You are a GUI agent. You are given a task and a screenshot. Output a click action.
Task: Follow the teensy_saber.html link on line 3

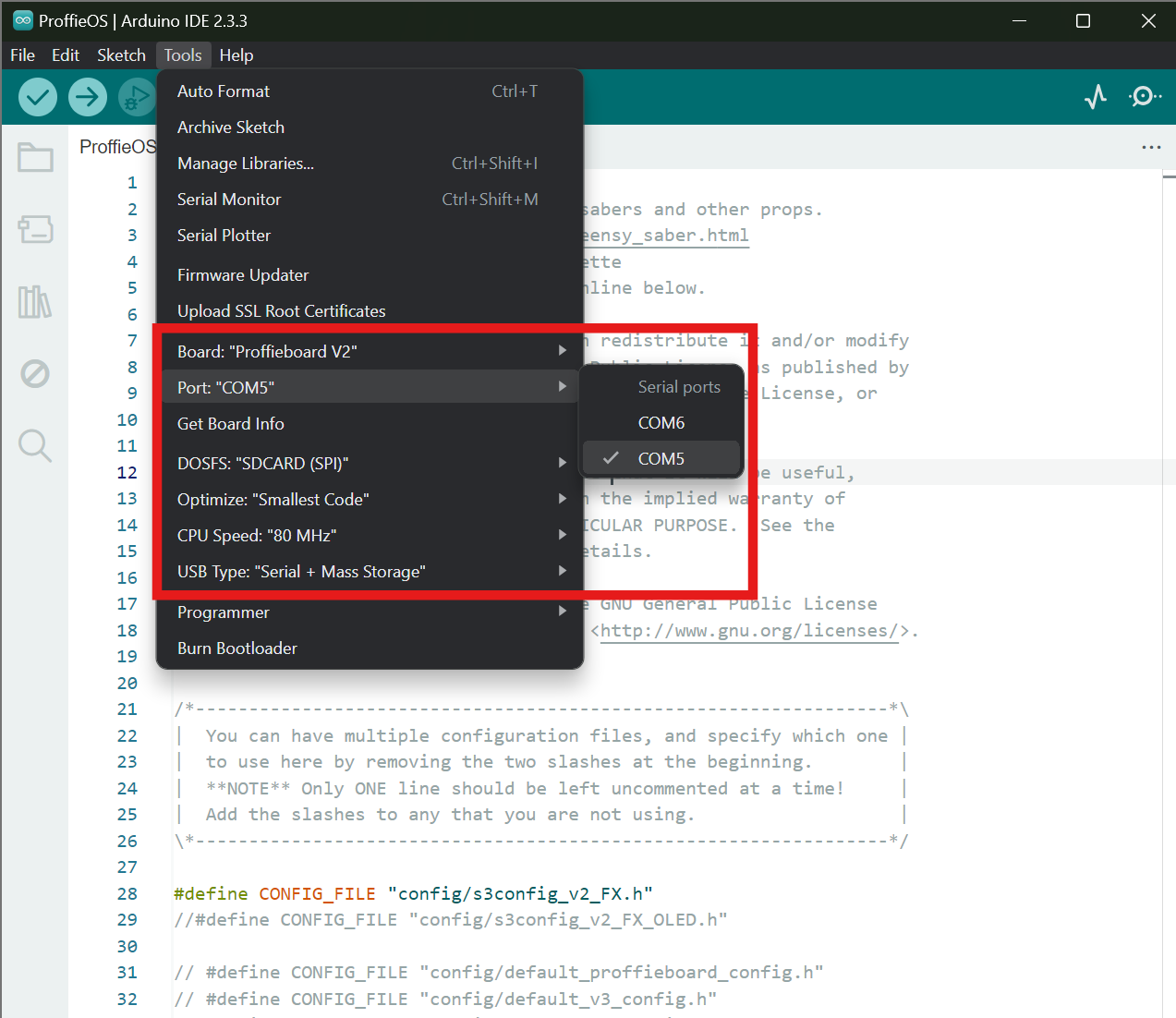point(665,236)
